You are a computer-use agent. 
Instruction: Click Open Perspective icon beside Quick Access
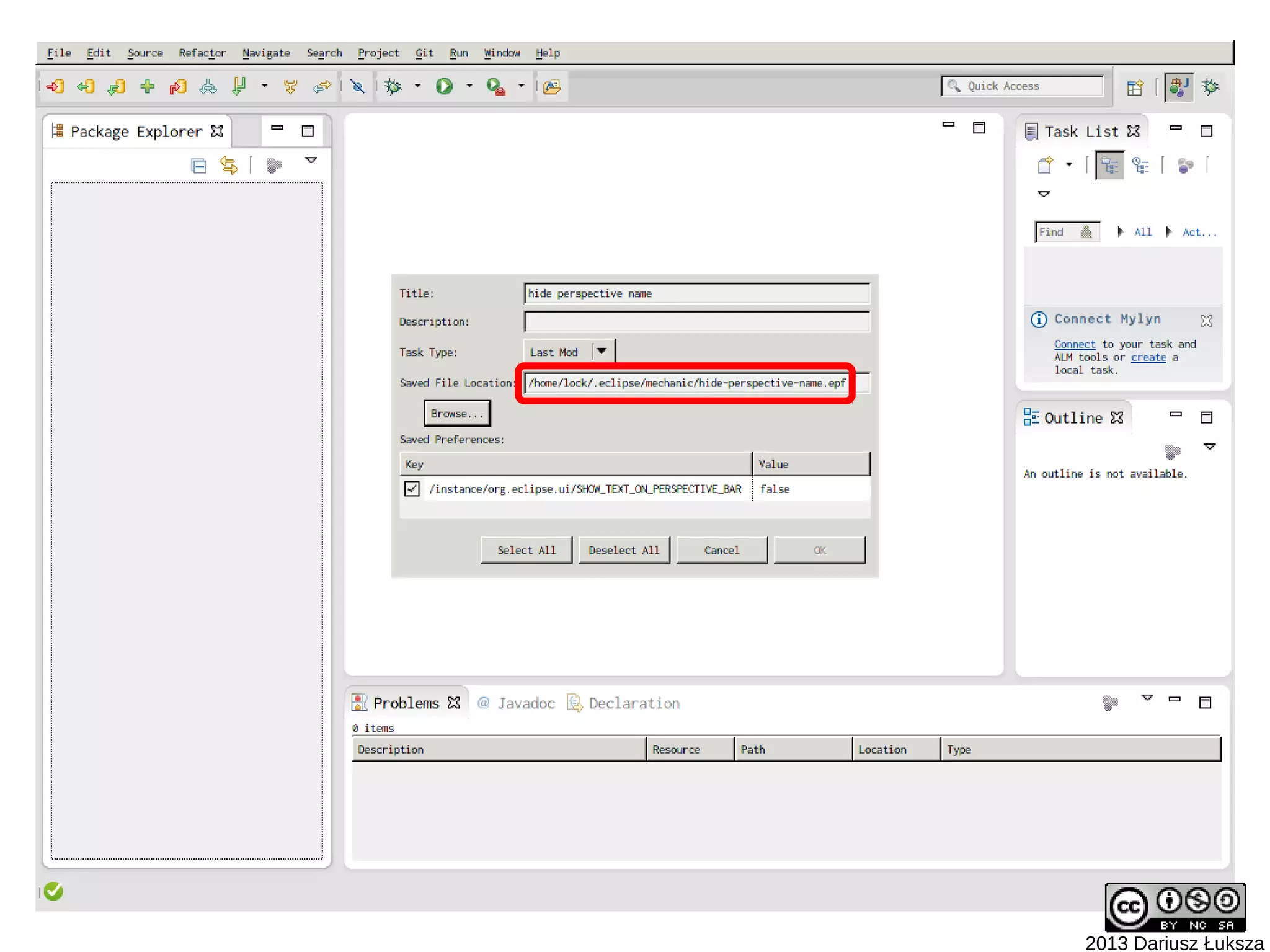tap(1134, 87)
